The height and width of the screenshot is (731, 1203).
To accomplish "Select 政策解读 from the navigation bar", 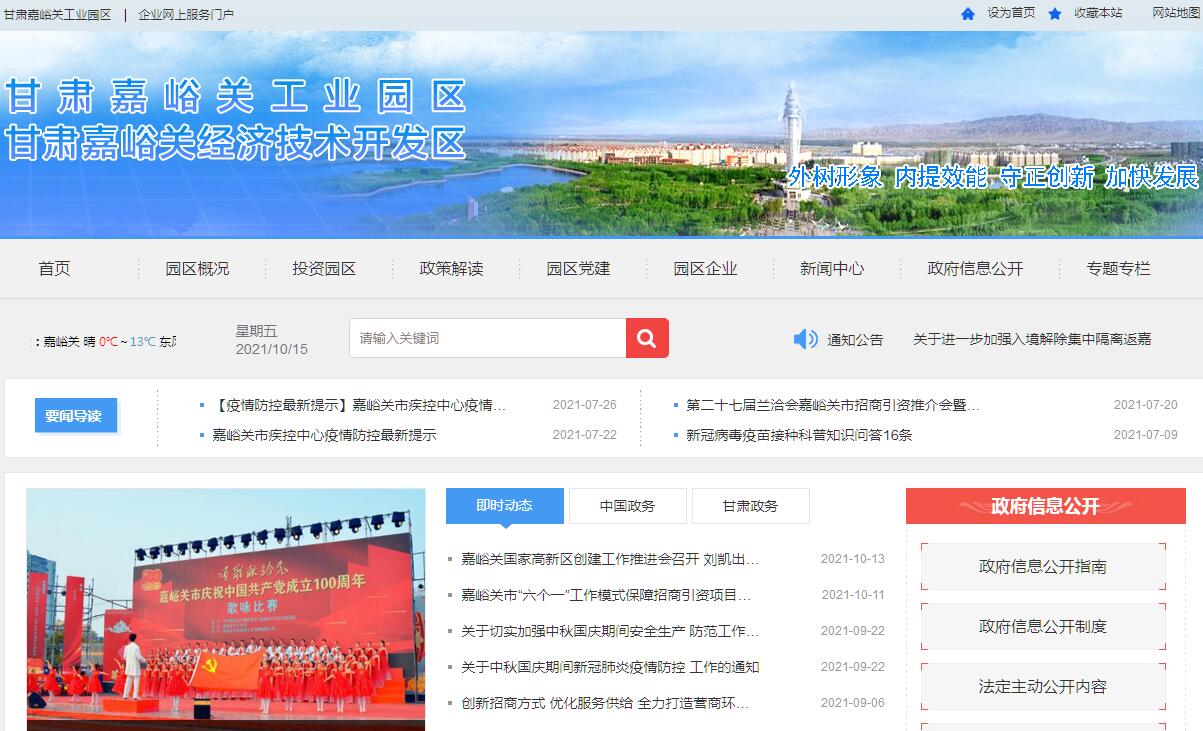I will pyautogui.click(x=451, y=268).
